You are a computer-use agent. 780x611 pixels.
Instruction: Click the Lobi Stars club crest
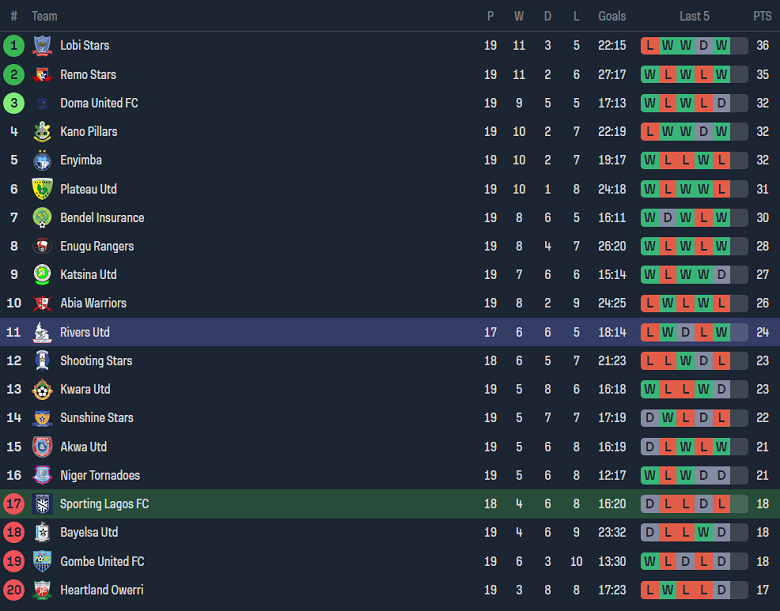tap(42, 45)
